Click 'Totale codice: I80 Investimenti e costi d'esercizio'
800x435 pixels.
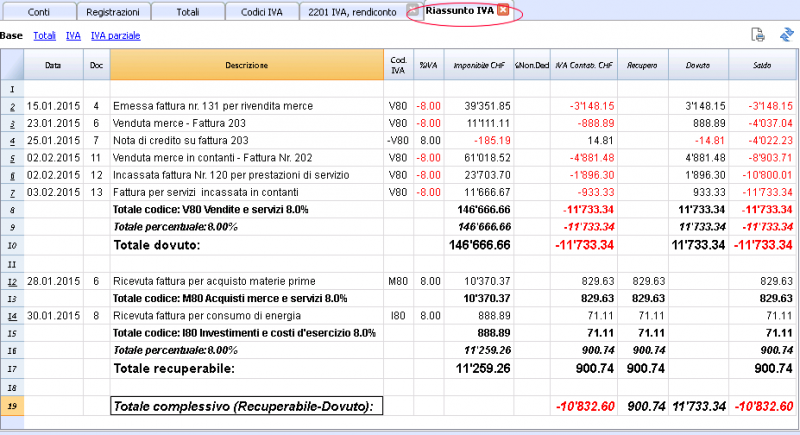(x=244, y=333)
